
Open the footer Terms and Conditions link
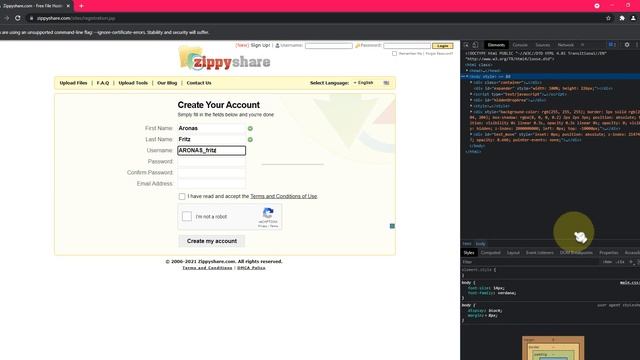tap(207, 268)
